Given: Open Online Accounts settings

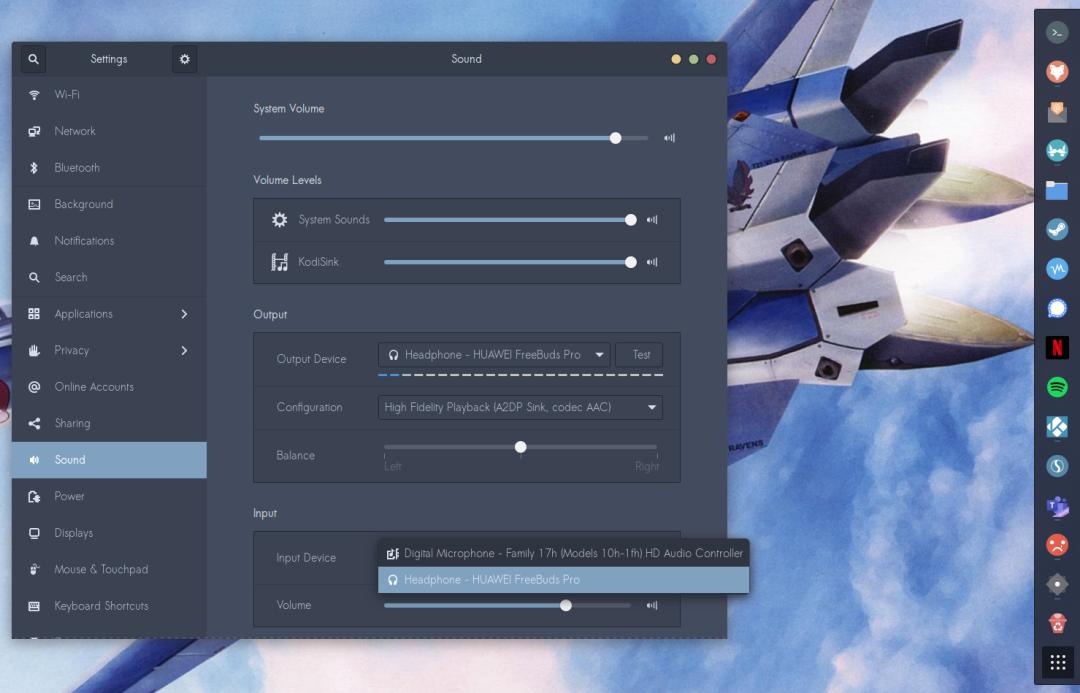Looking at the screenshot, I should pyautogui.click(x=109, y=386).
